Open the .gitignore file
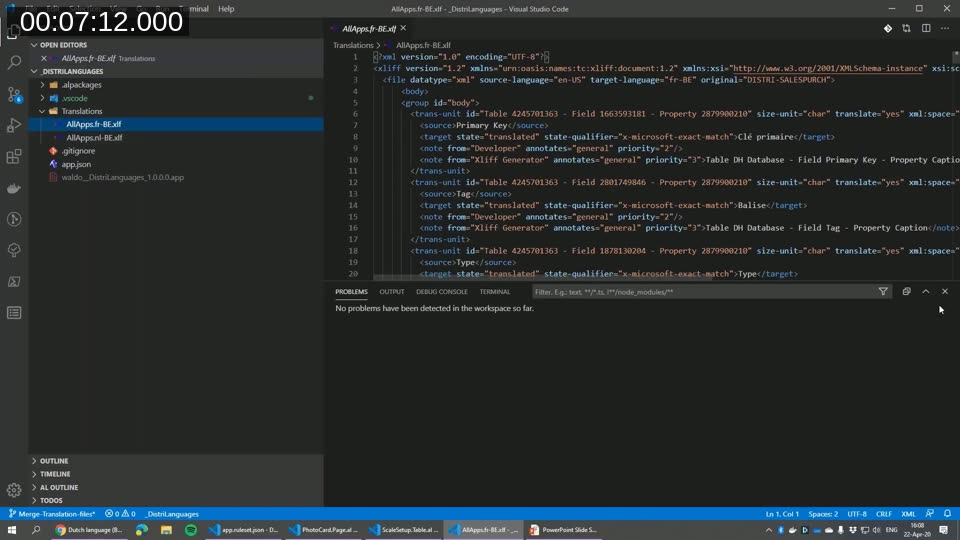 [78, 151]
